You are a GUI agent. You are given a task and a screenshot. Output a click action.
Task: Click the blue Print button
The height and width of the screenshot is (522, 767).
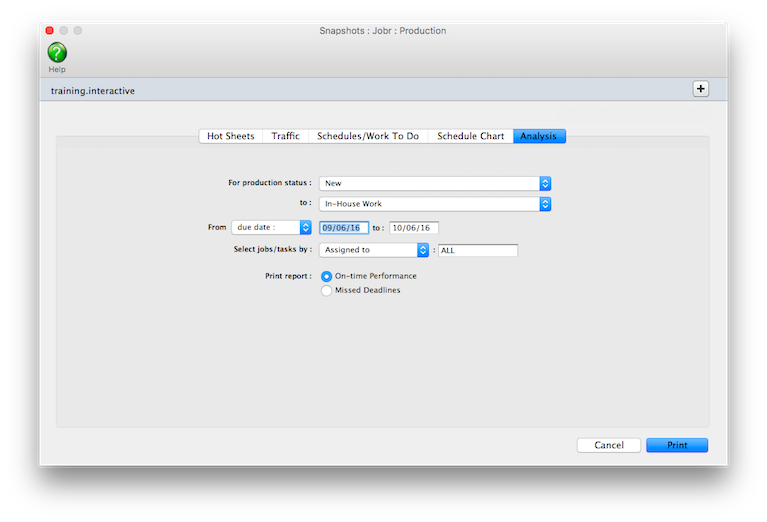(676, 445)
